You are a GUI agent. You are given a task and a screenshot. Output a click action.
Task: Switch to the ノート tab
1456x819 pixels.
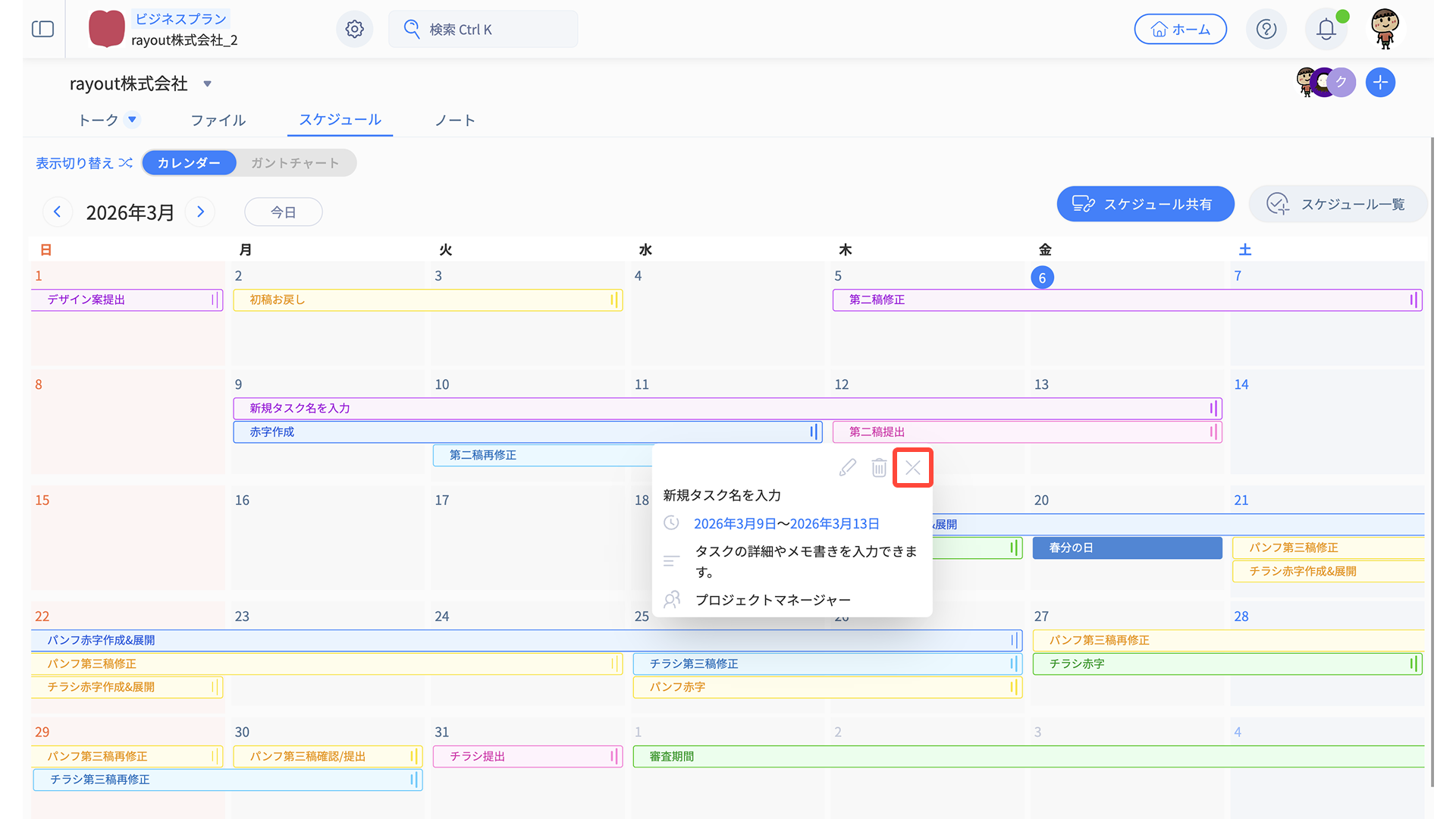(455, 120)
